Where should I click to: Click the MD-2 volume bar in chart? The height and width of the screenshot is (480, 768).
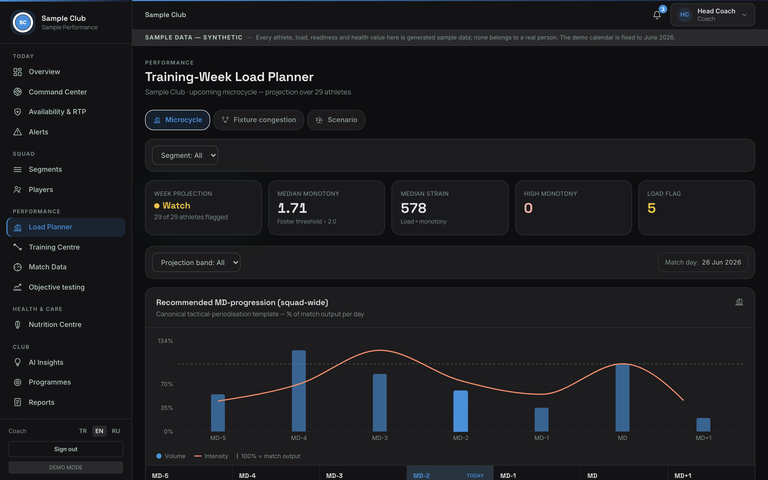(460, 411)
